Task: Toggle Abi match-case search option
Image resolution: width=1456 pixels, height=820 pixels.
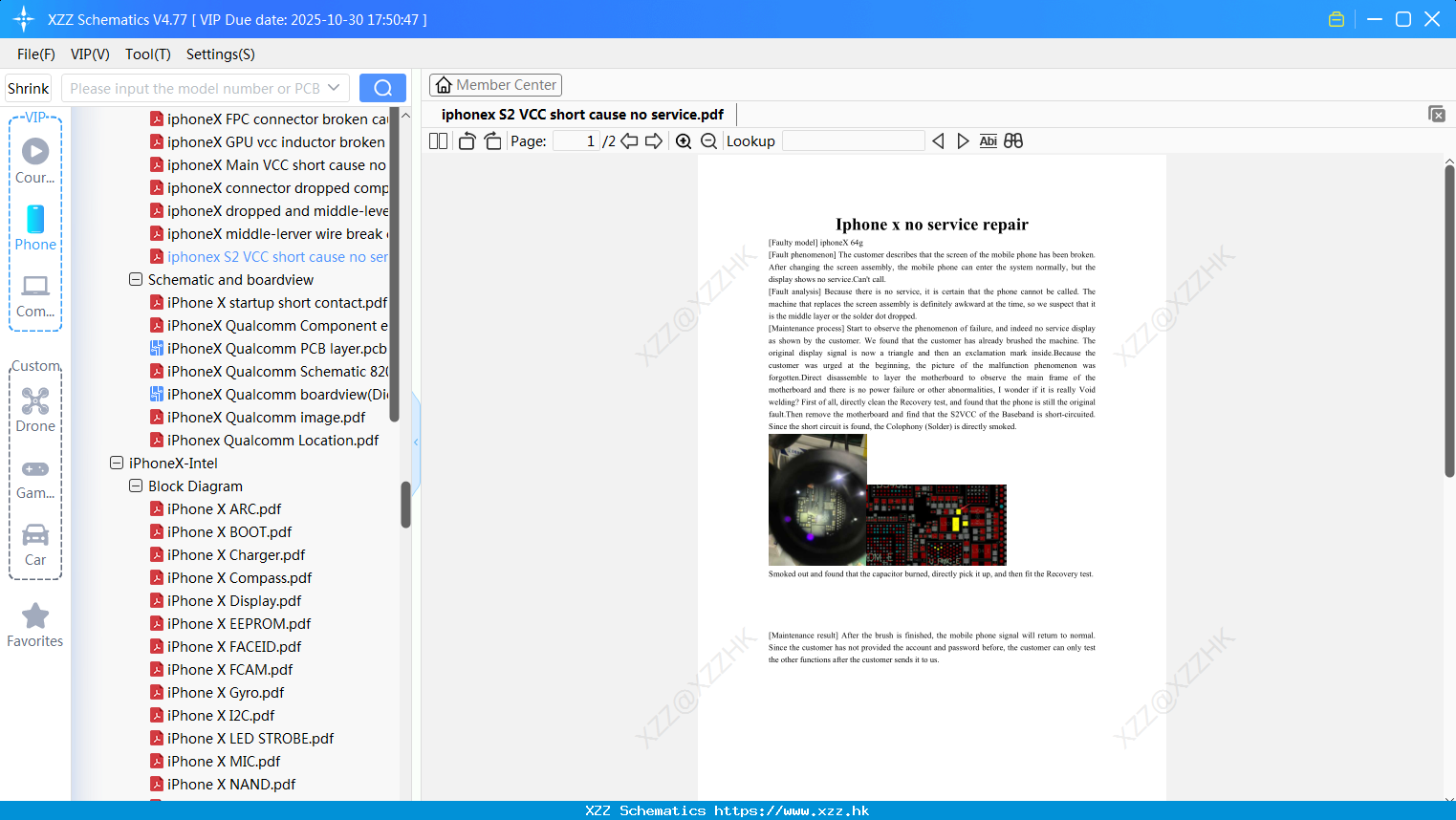Action: point(988,140)
